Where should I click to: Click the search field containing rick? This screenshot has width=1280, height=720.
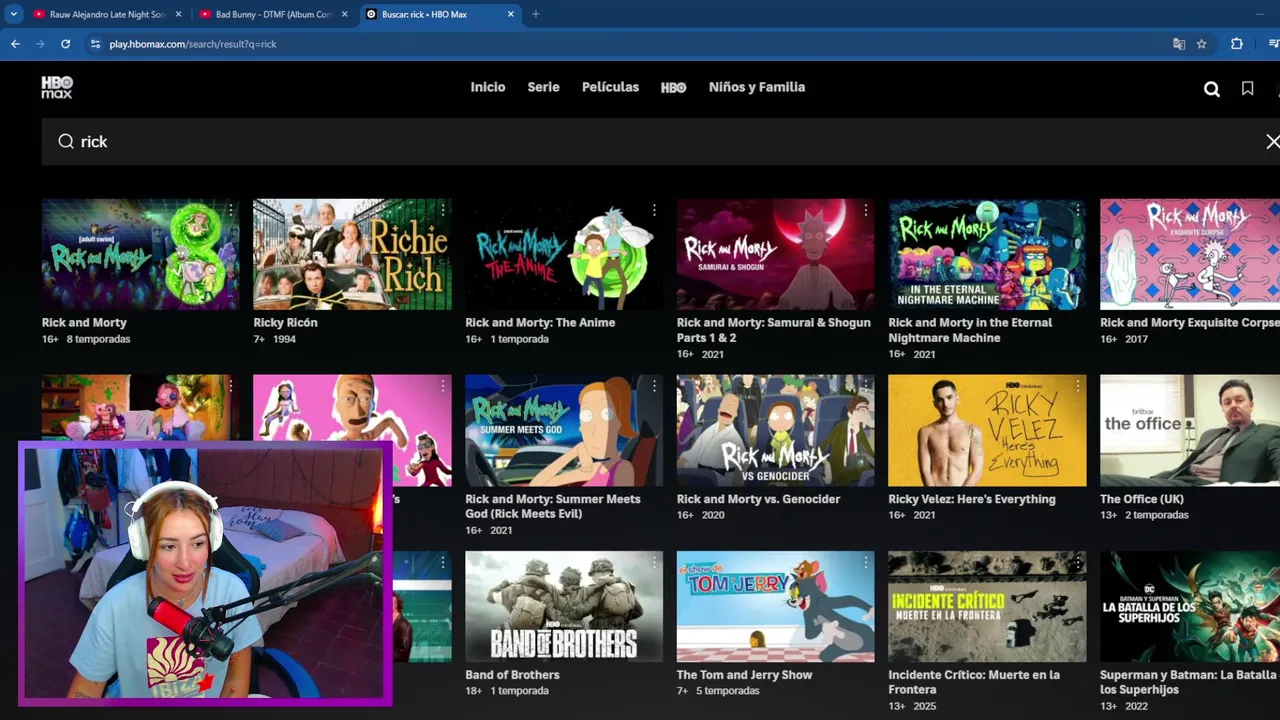[660, 142]
